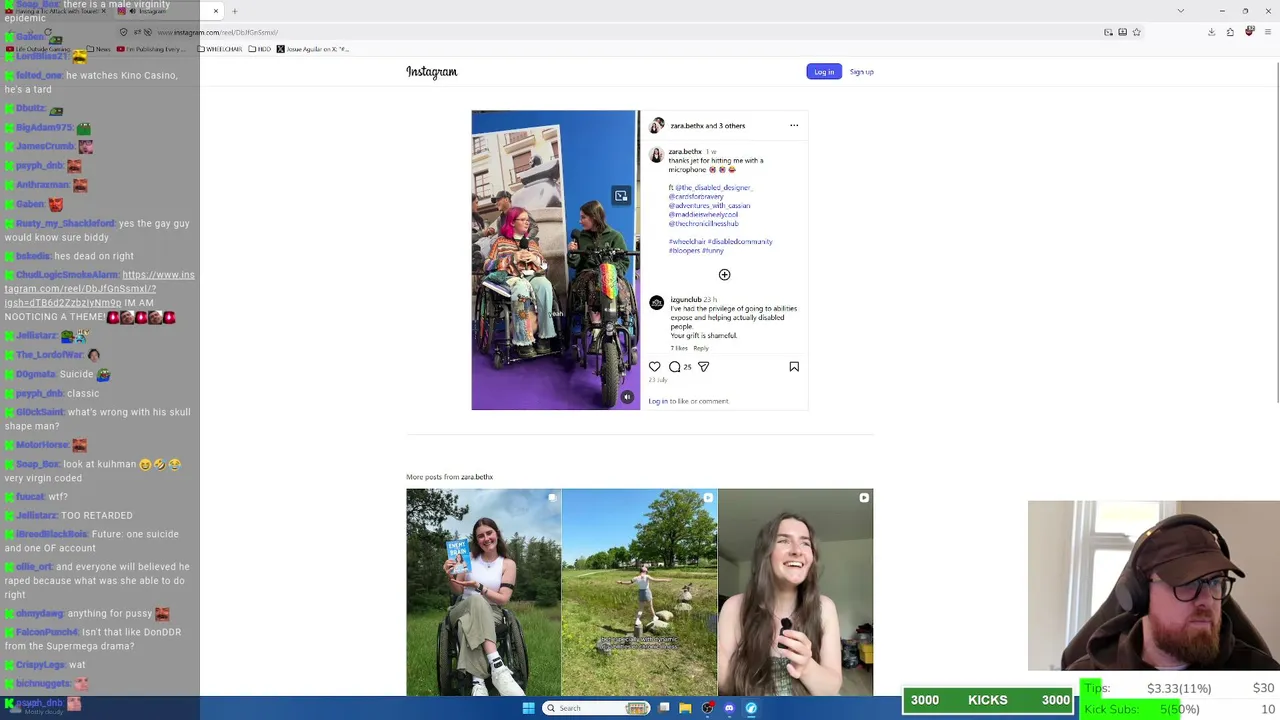Open the Instagram link in ChudLogicSmokeAlarm's chat message
1280x720 pixels.
coord(99,289)
